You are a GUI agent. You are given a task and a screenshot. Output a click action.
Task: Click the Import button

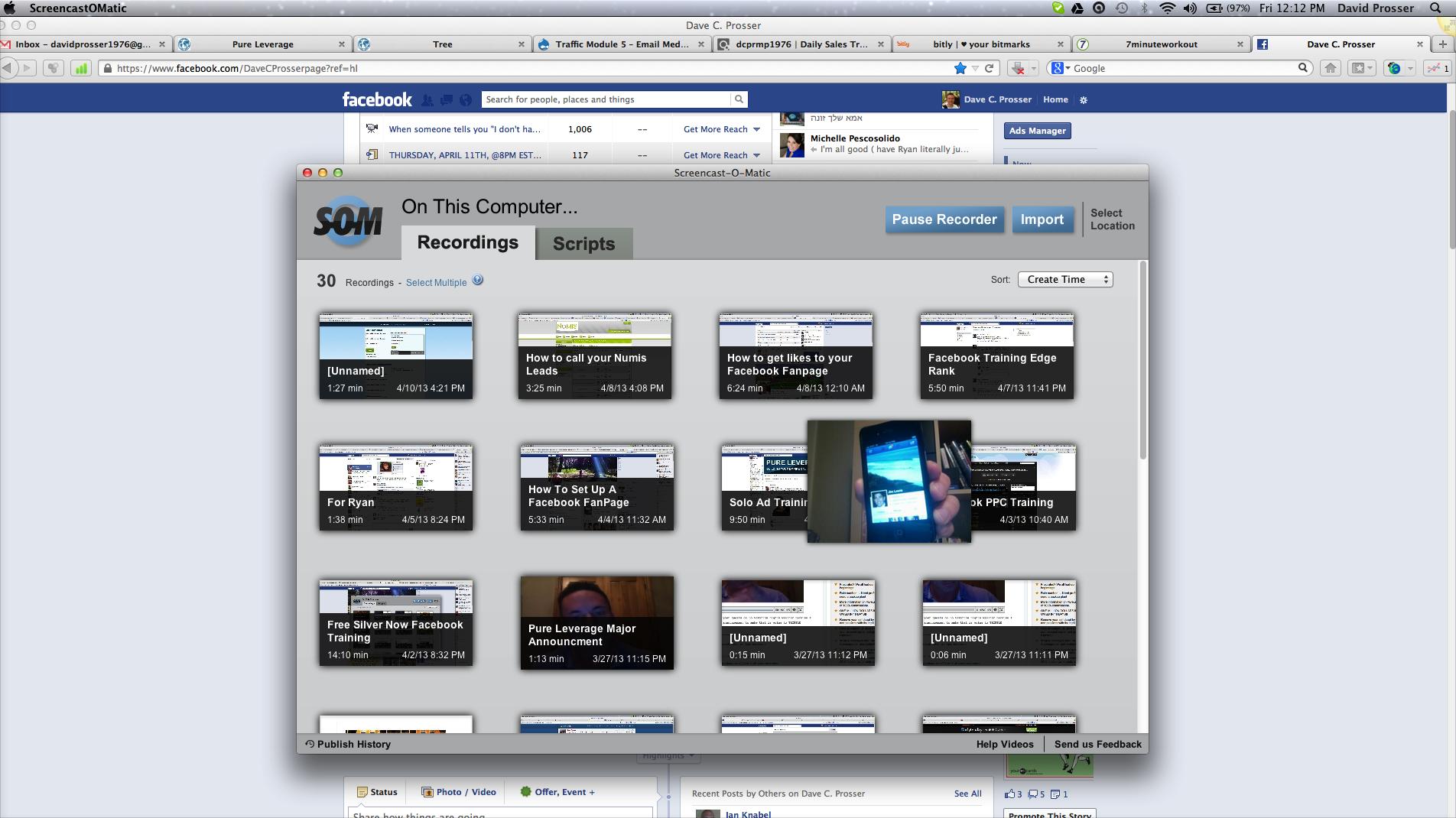(x=1042, y=219)
